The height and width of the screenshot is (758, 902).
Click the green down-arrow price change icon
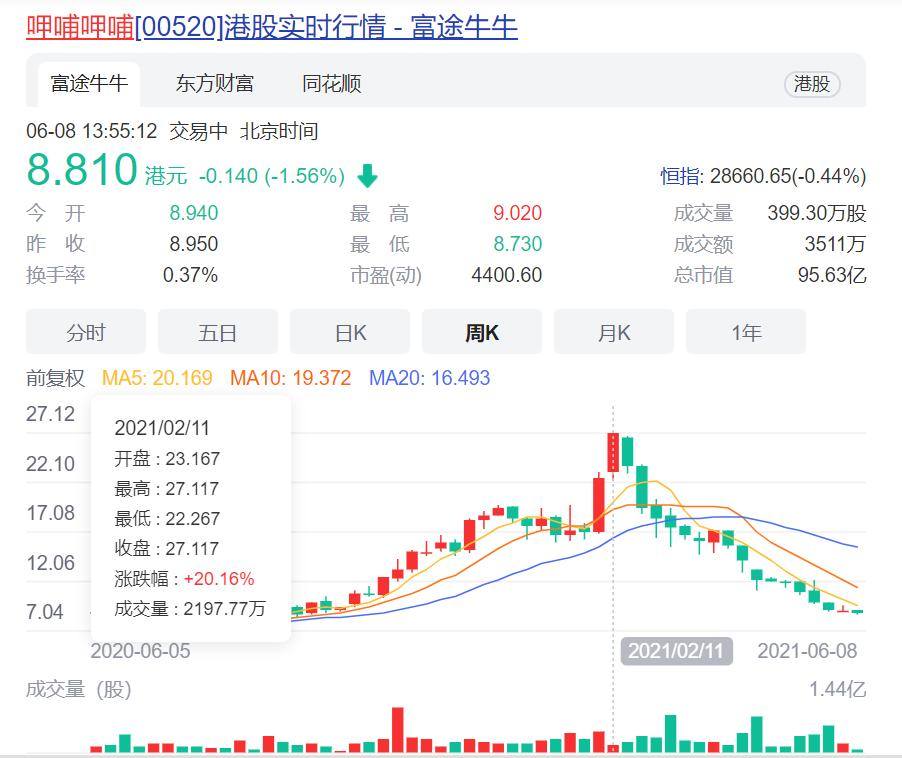367,176
